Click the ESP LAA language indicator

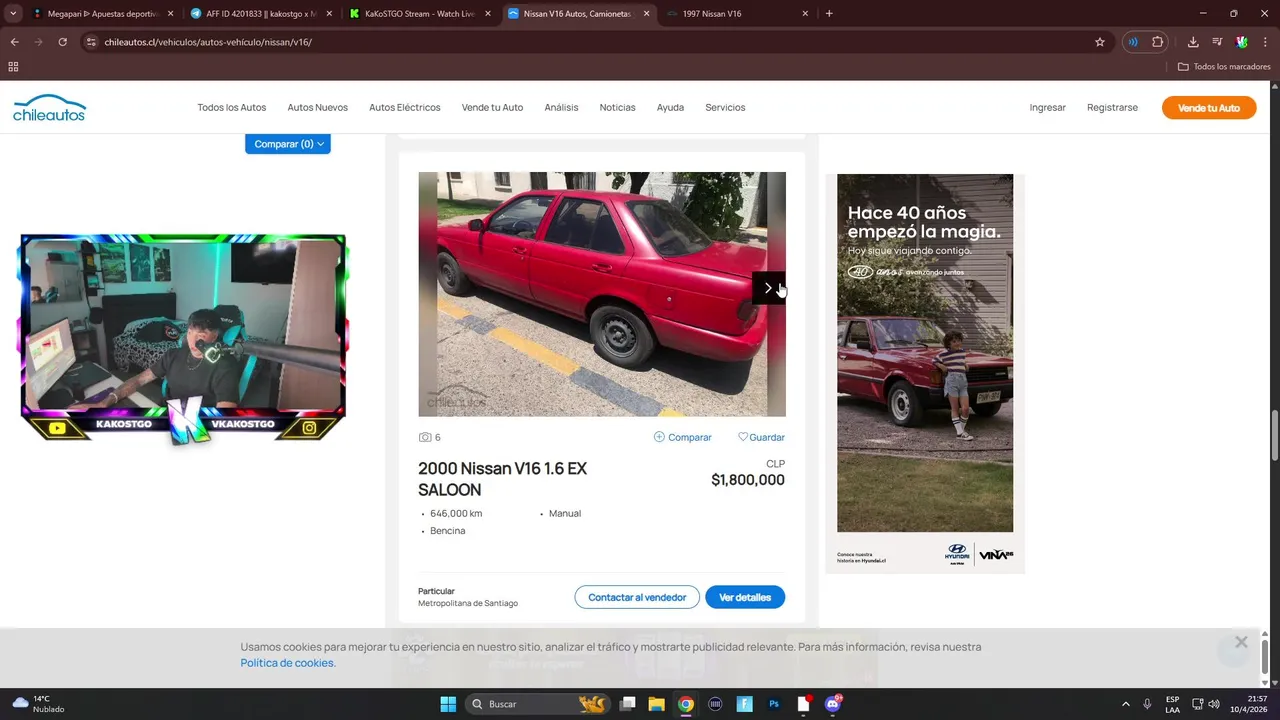1172,704
